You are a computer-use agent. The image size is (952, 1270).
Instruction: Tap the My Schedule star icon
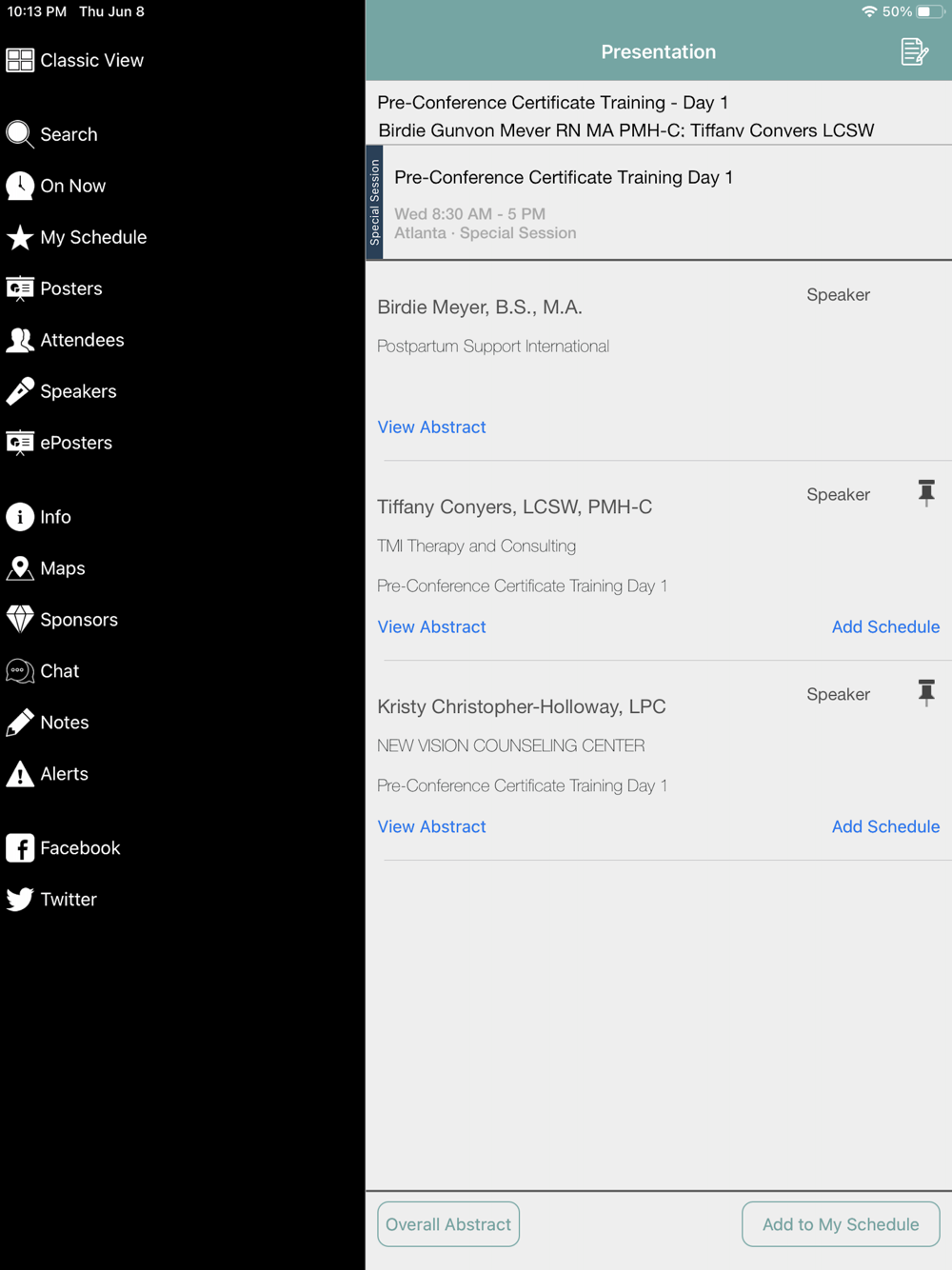[20, 237]
